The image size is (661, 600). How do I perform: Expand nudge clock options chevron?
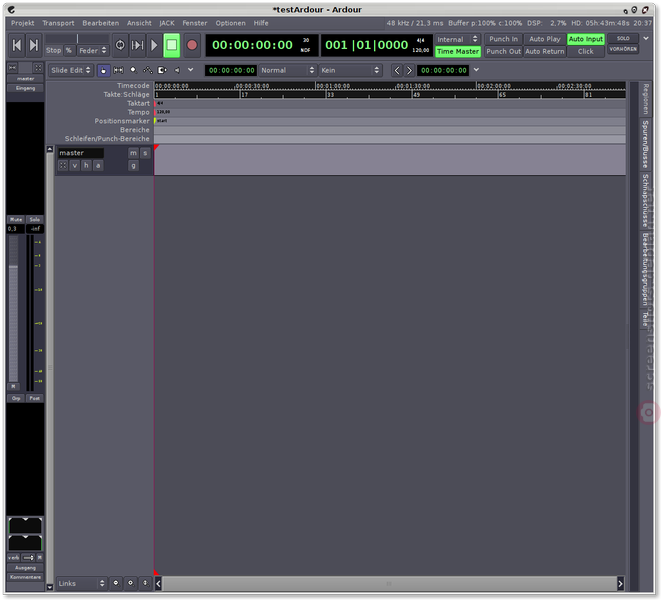pyautogui.click(x=476, y=70)
